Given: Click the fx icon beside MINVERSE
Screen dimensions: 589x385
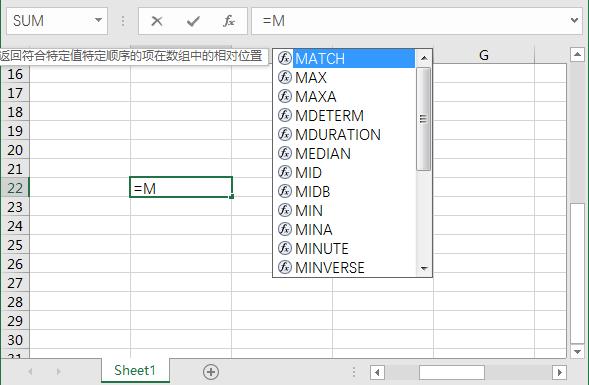Looking at the screenshot, I should 285,267.
